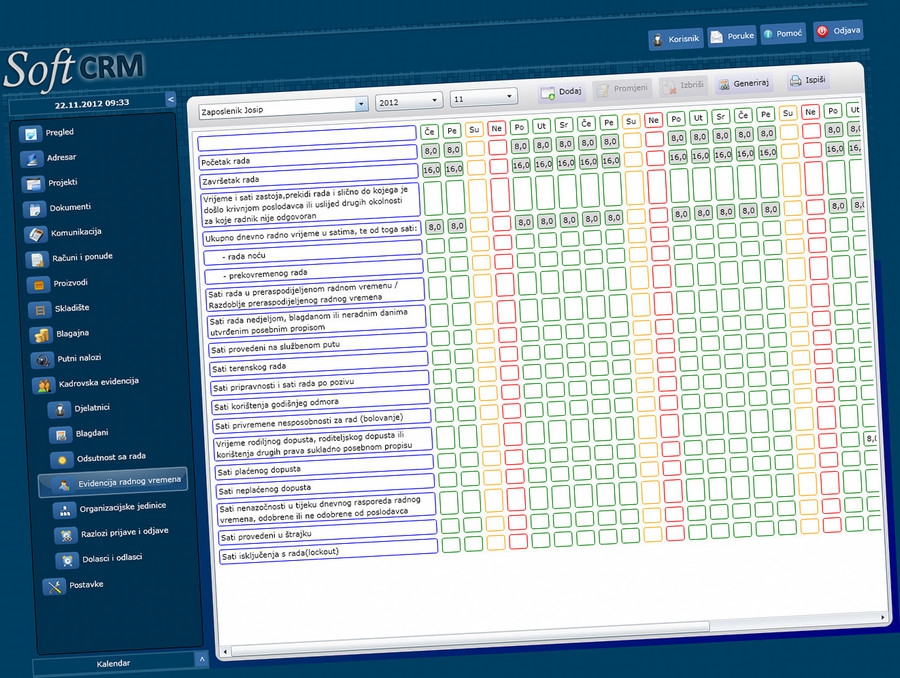
Task: Click the date 22.11.2012 09:33 display
Action: pos(92,104)
